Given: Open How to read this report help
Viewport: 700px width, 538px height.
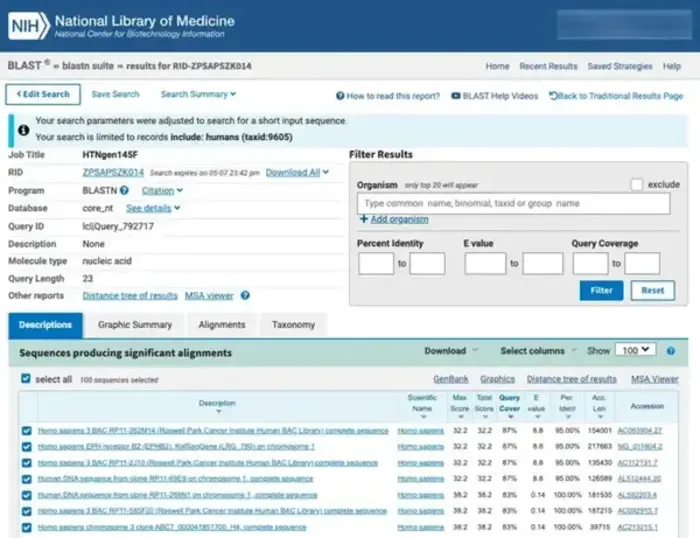Looking at the screenshot, I should (388, 96).
